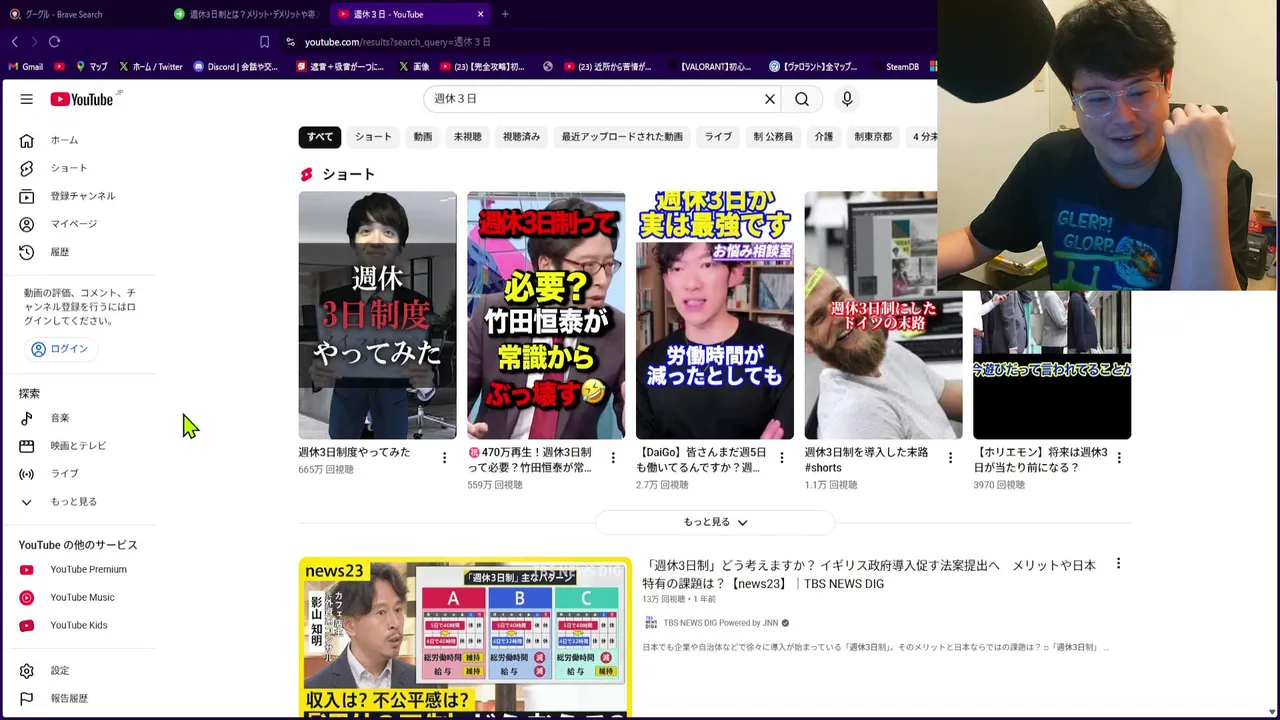
Task: Switch to the グーグル - Brave Search tab
Action: [80, 14]
